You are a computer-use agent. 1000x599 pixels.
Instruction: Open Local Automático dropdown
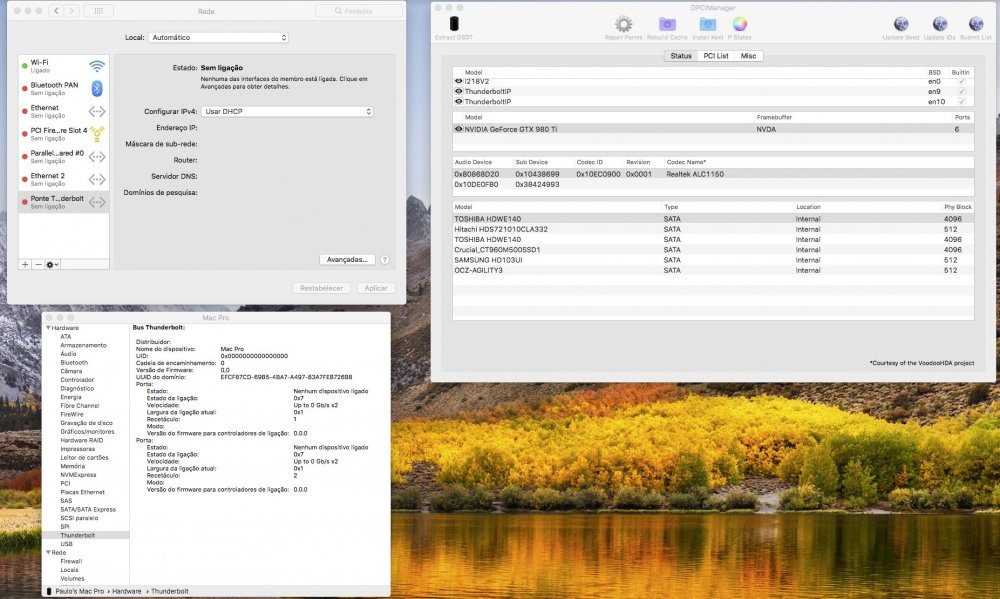218,38
